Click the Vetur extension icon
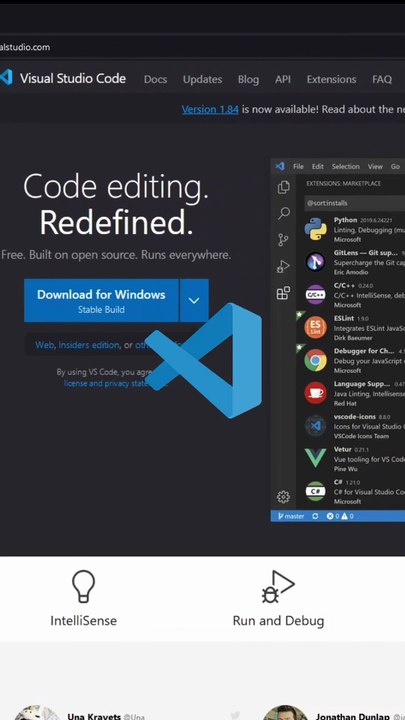Image resolution: width=405 pixels, height=720 pixels. coord(315,458)
